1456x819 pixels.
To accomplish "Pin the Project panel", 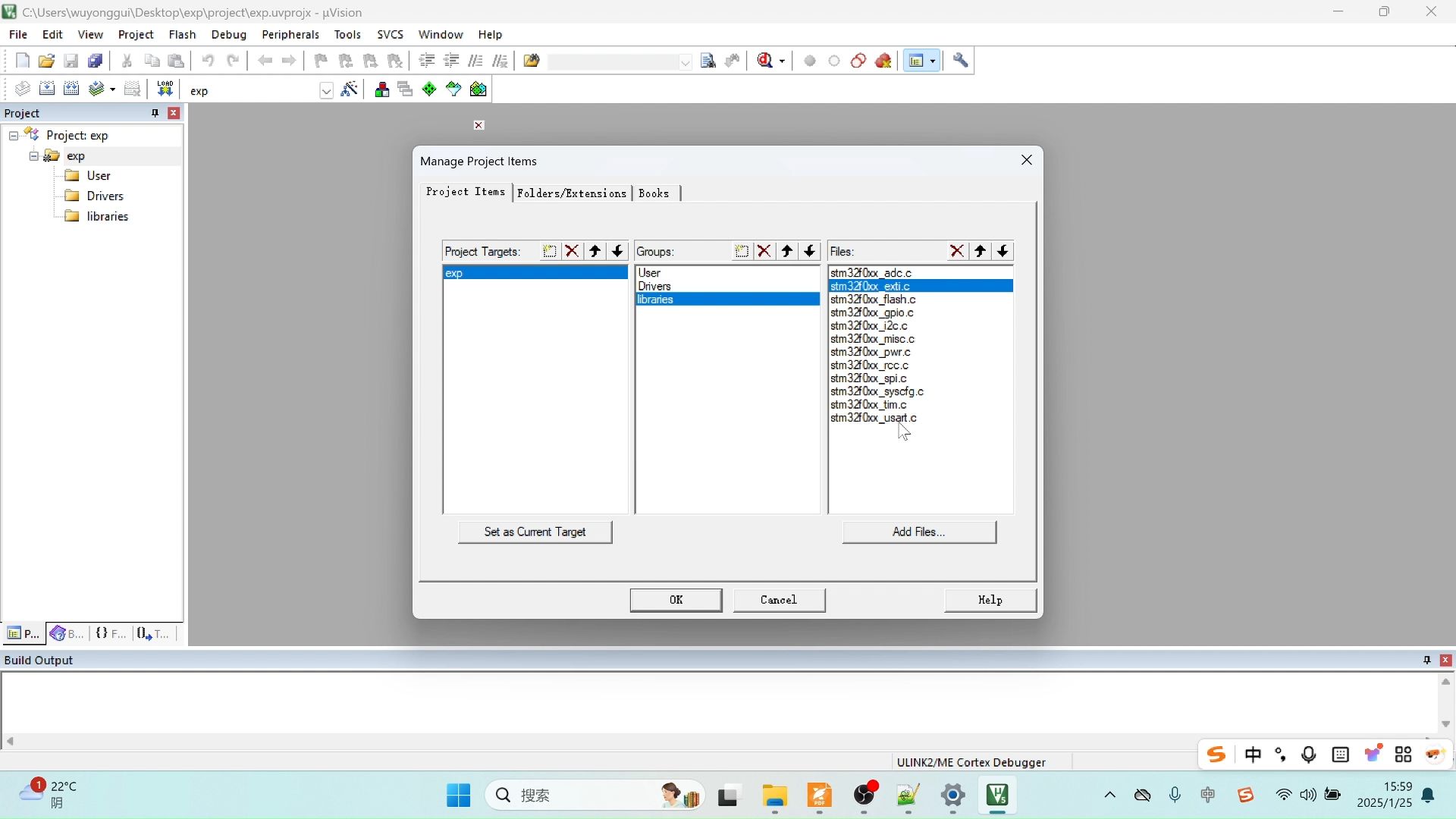I will (155, 113).
